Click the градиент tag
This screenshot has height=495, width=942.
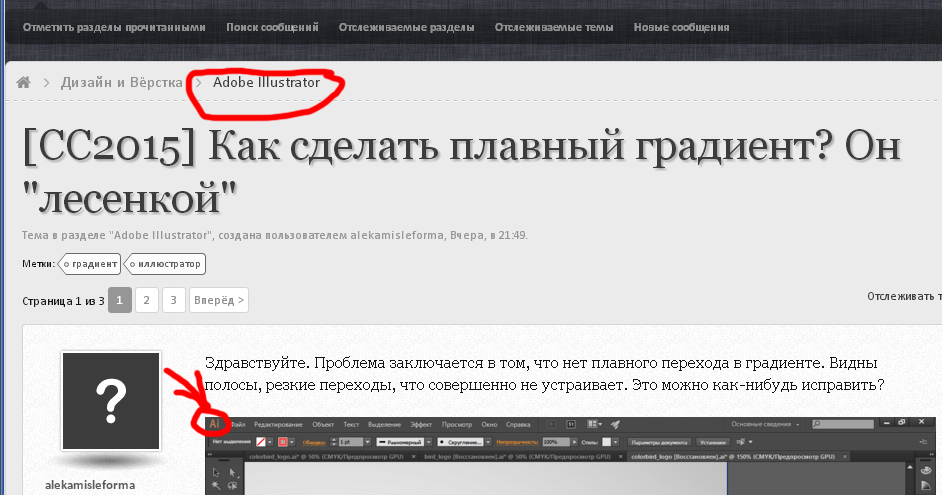90,264
